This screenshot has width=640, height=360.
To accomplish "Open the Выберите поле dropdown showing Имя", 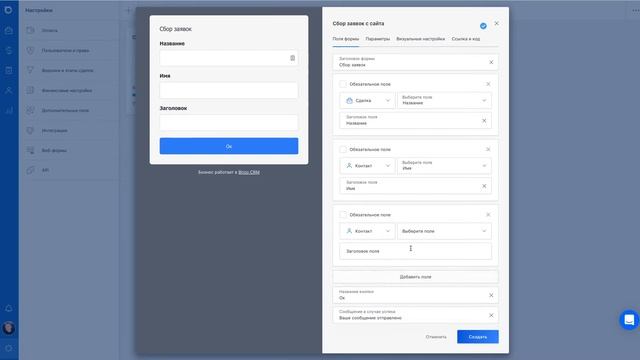I will pos(444,166).
